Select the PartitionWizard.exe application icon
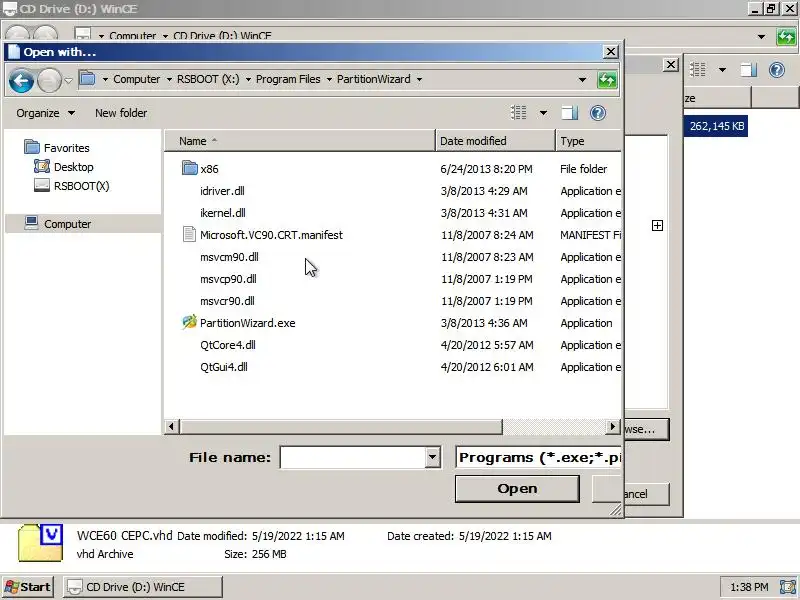Viewport: 800px width, 600px height. pyautogui.click(x=189, y=322)
